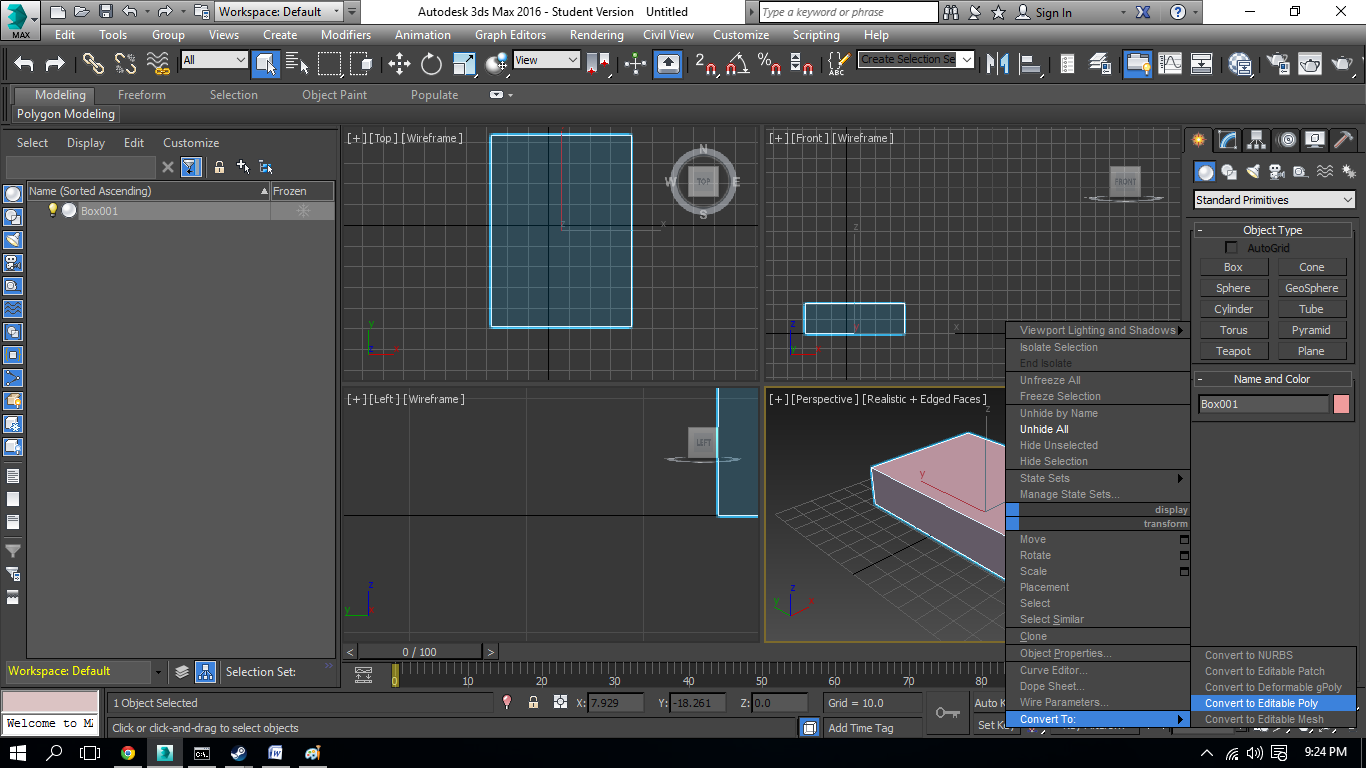Open the Modifiers menu
Viewport: 1366px width, 768px height.
point(346,34)
